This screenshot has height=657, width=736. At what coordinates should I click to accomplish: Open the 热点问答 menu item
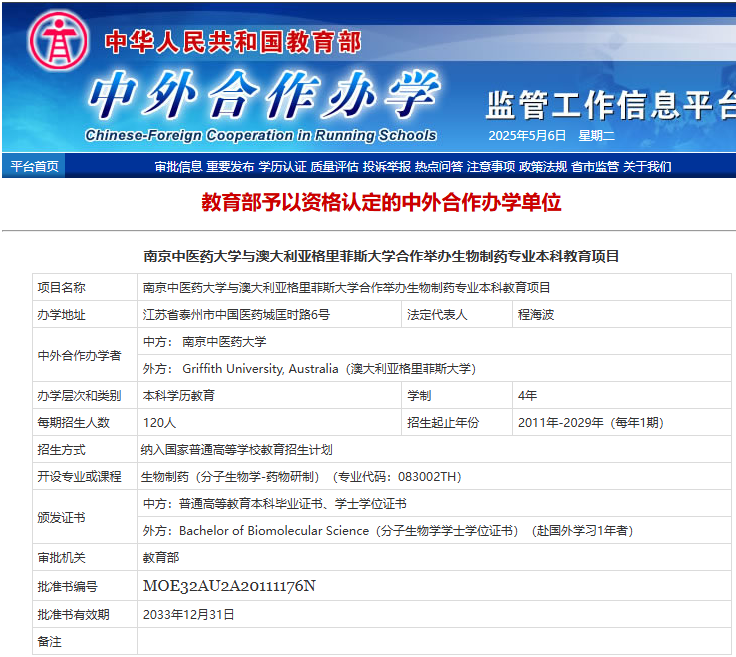click(x=438, y=167)
